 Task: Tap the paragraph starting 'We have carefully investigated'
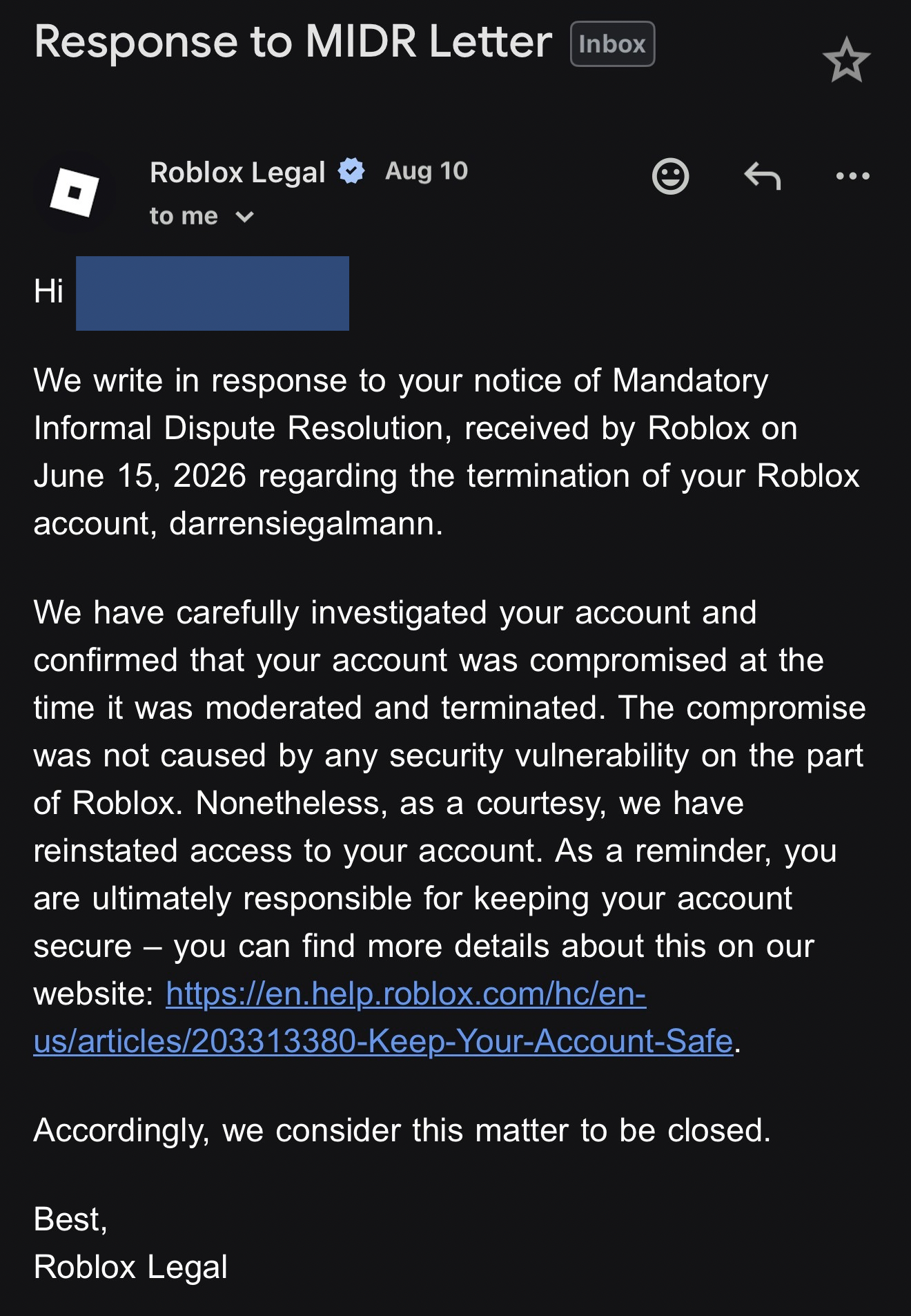tap(449, 826)
